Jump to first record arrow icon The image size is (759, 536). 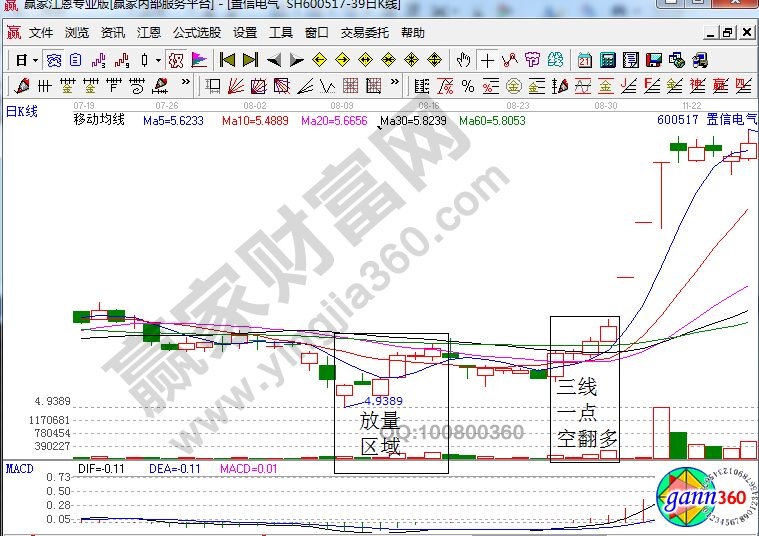coord(227,59)
